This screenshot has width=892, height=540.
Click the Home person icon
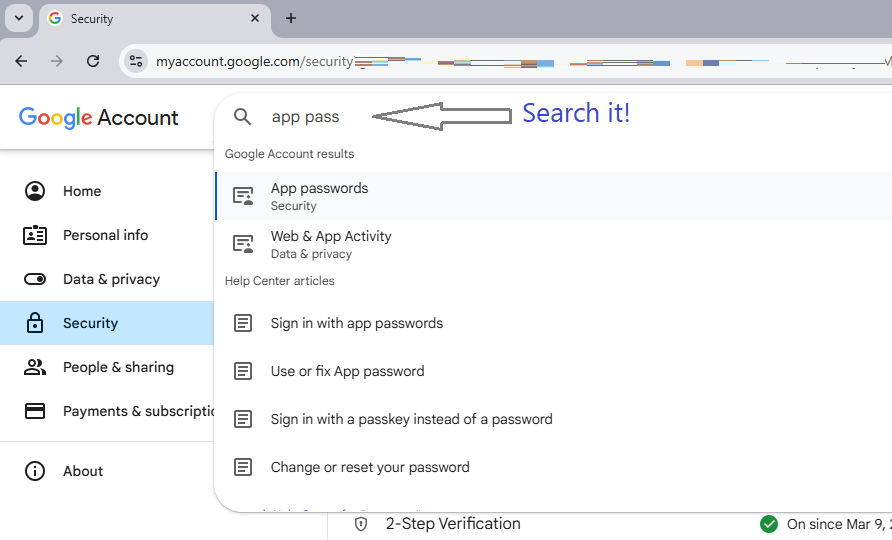35,191
